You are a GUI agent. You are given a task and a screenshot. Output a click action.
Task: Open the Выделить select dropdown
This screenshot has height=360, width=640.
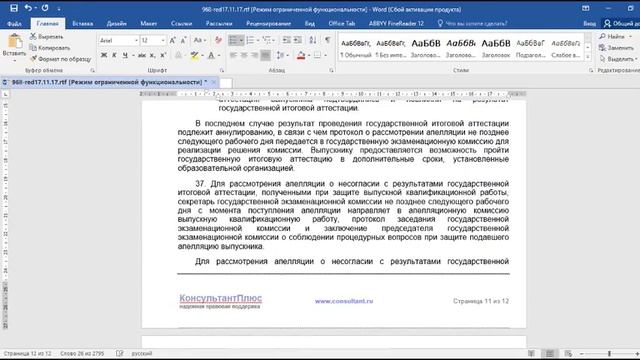coord(619,59)
